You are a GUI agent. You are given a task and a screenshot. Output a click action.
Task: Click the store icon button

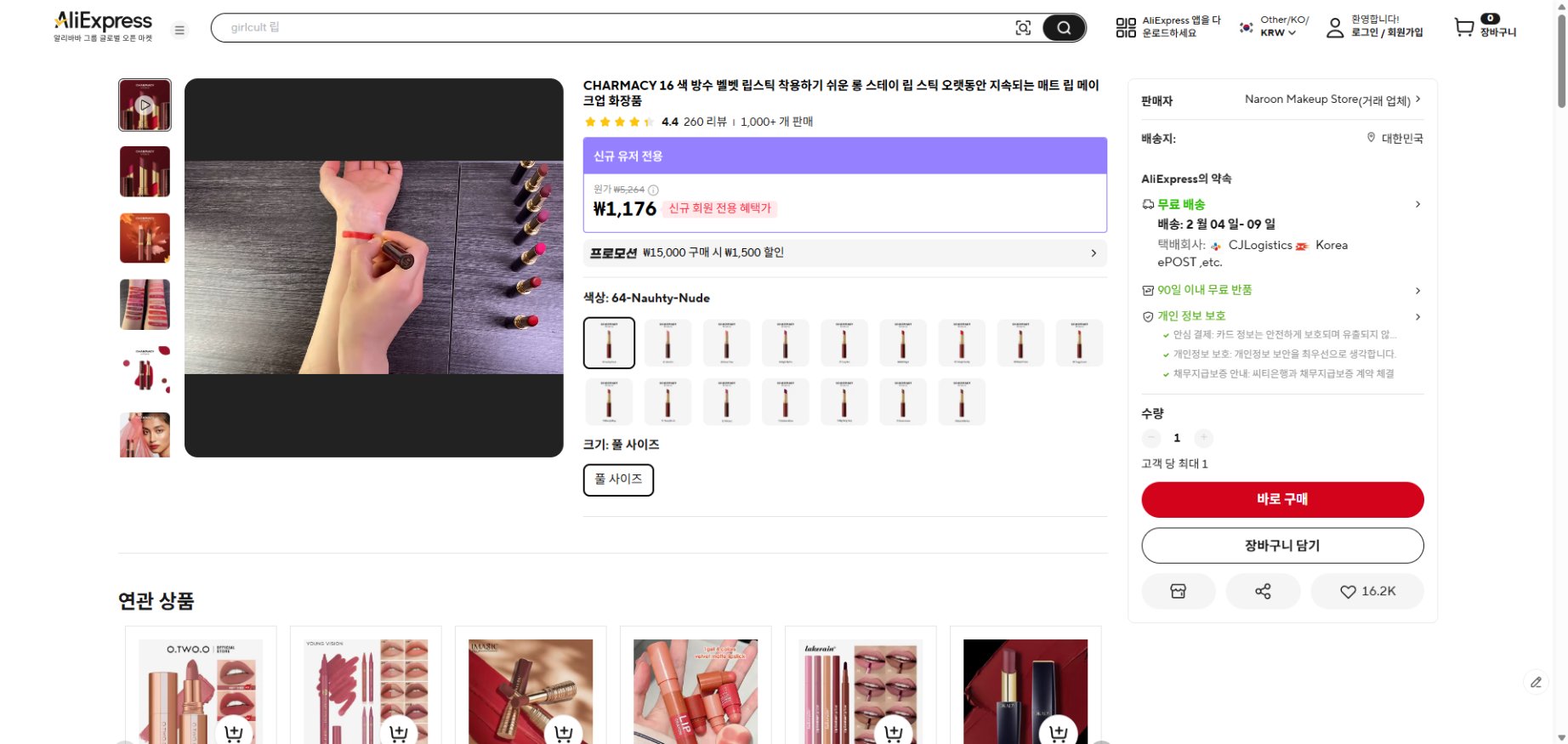pos(1178,591)
